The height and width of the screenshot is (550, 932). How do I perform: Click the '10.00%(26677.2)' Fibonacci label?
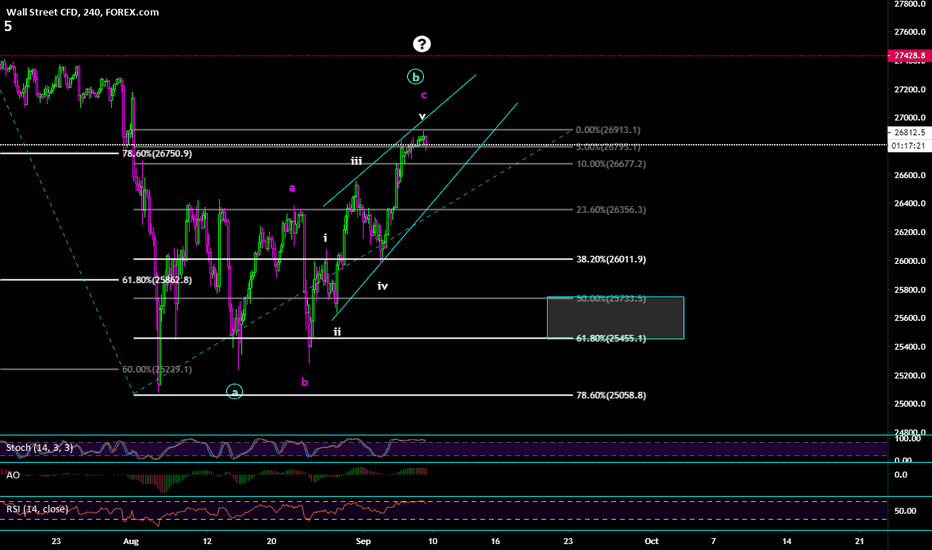point(611,164)
